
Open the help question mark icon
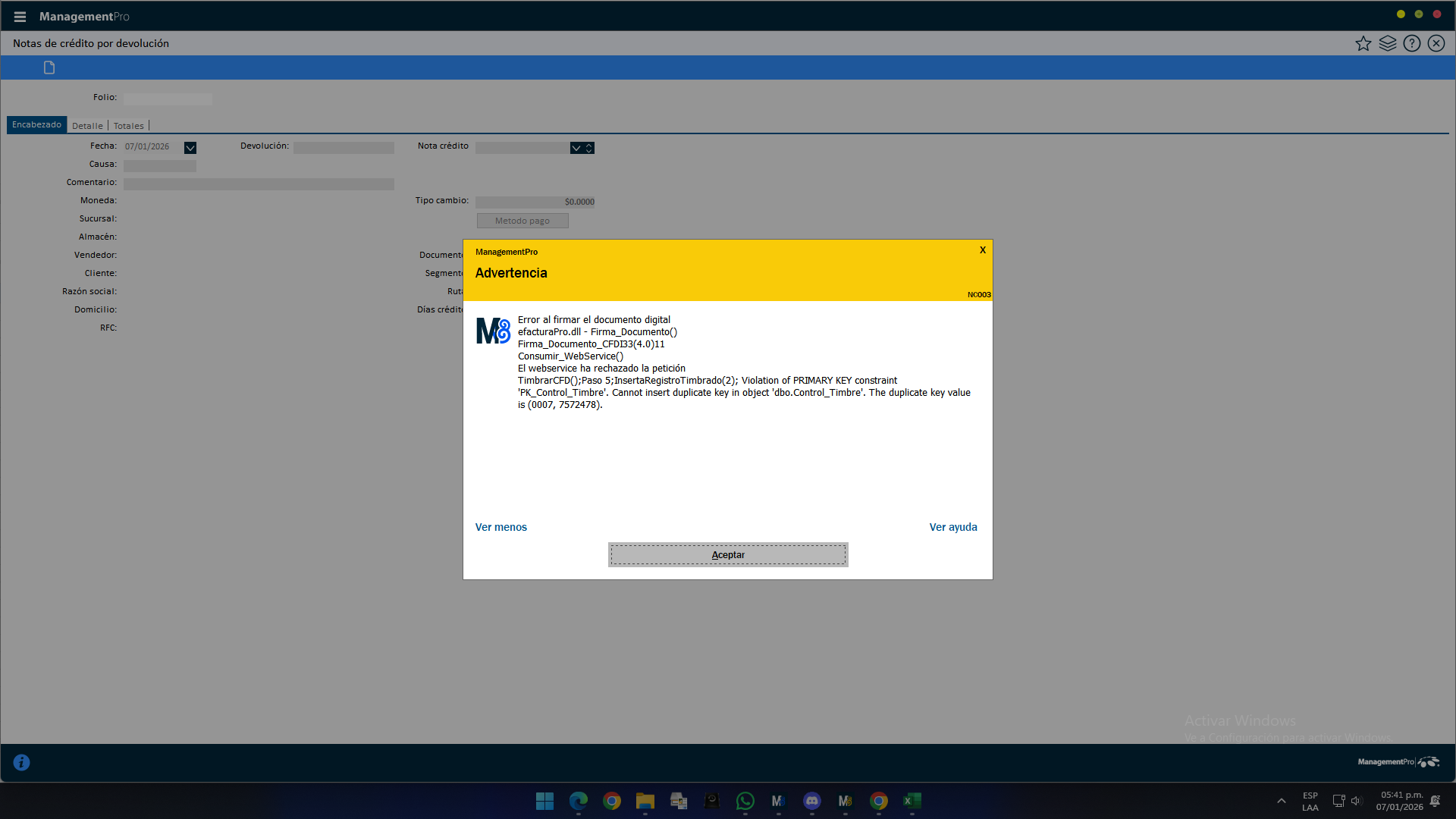click(x=1411, y=43)
